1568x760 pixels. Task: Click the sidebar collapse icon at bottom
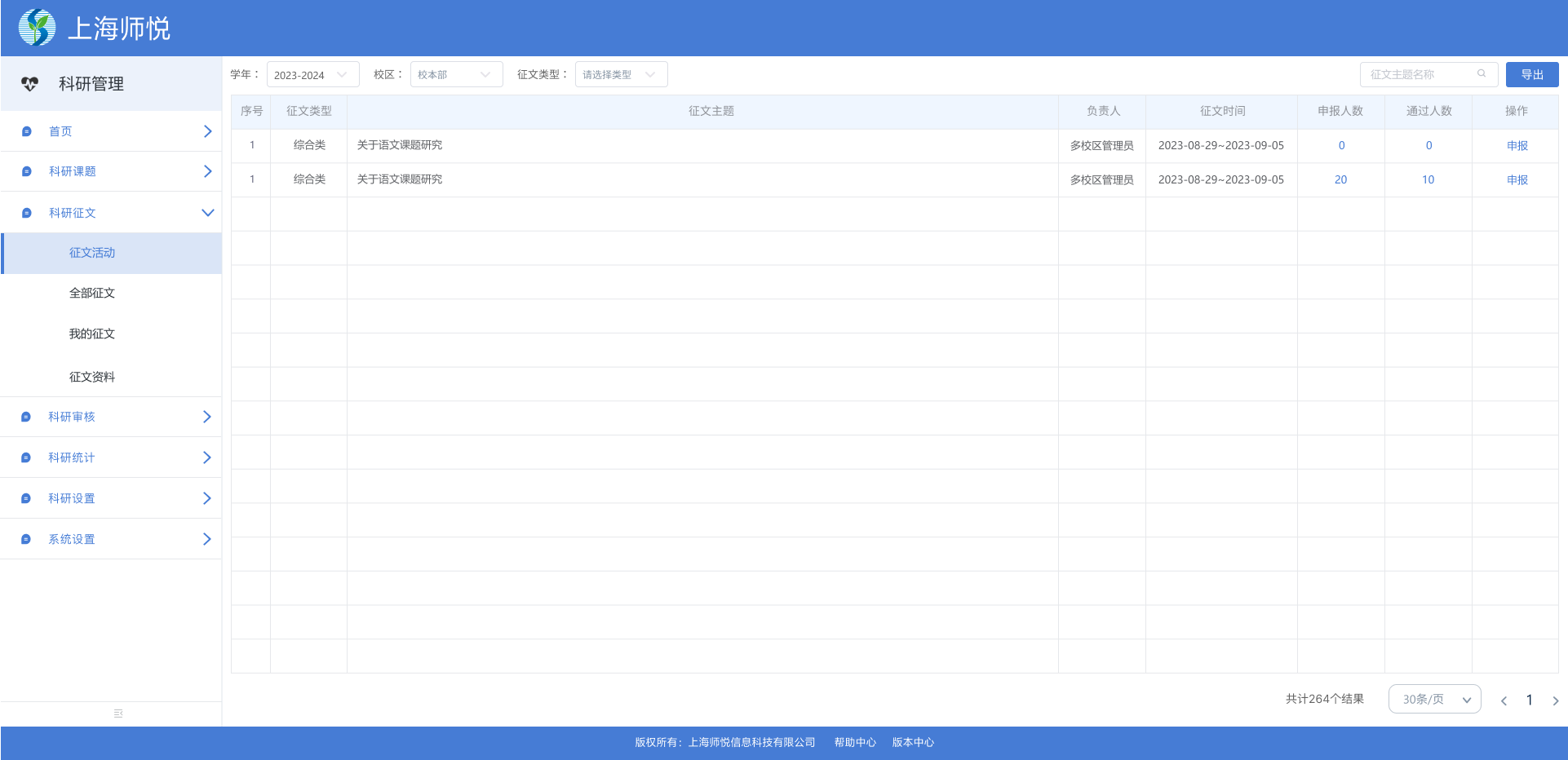click(x=118, y=714)
